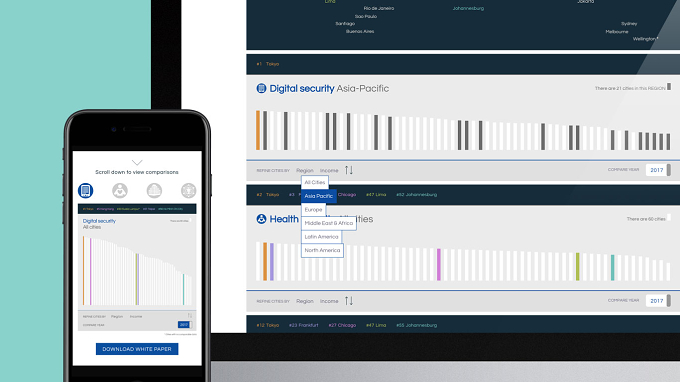Open the Region dropdown under Health chart
Viewport: 680px width, 382px height.
click(x=304, y=301)
